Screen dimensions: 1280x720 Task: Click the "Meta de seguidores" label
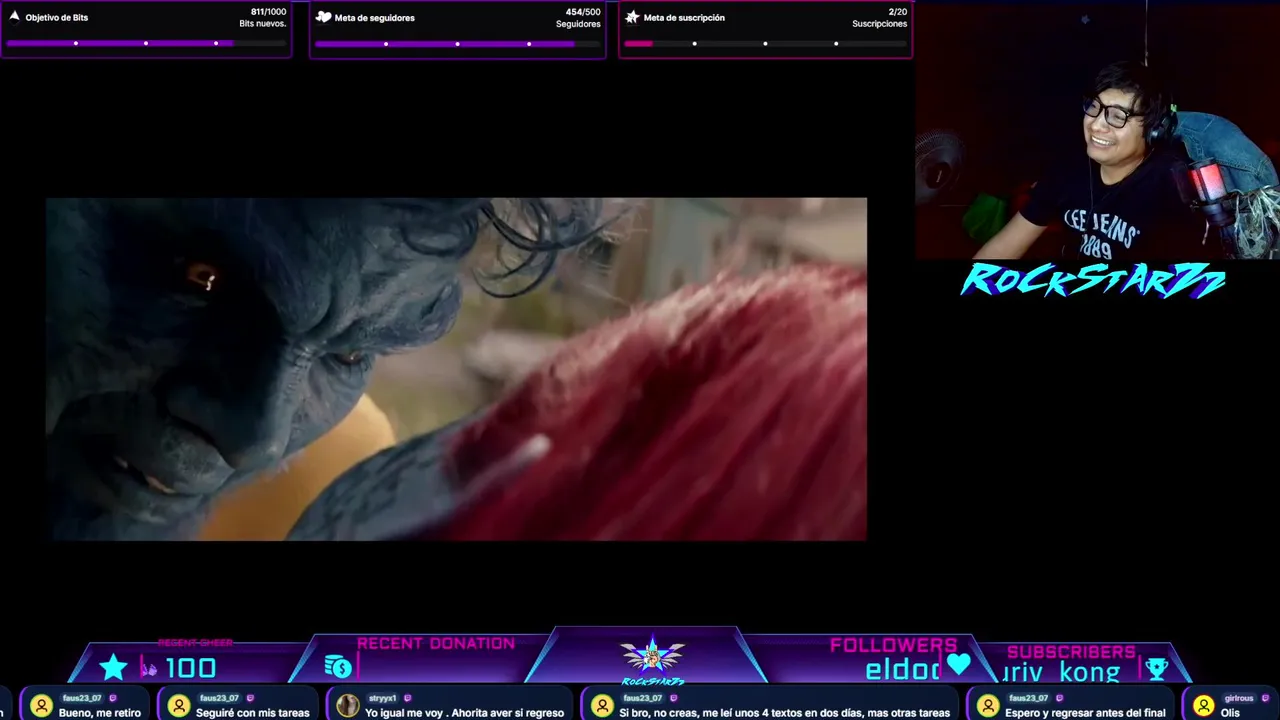tap(374, 18)
